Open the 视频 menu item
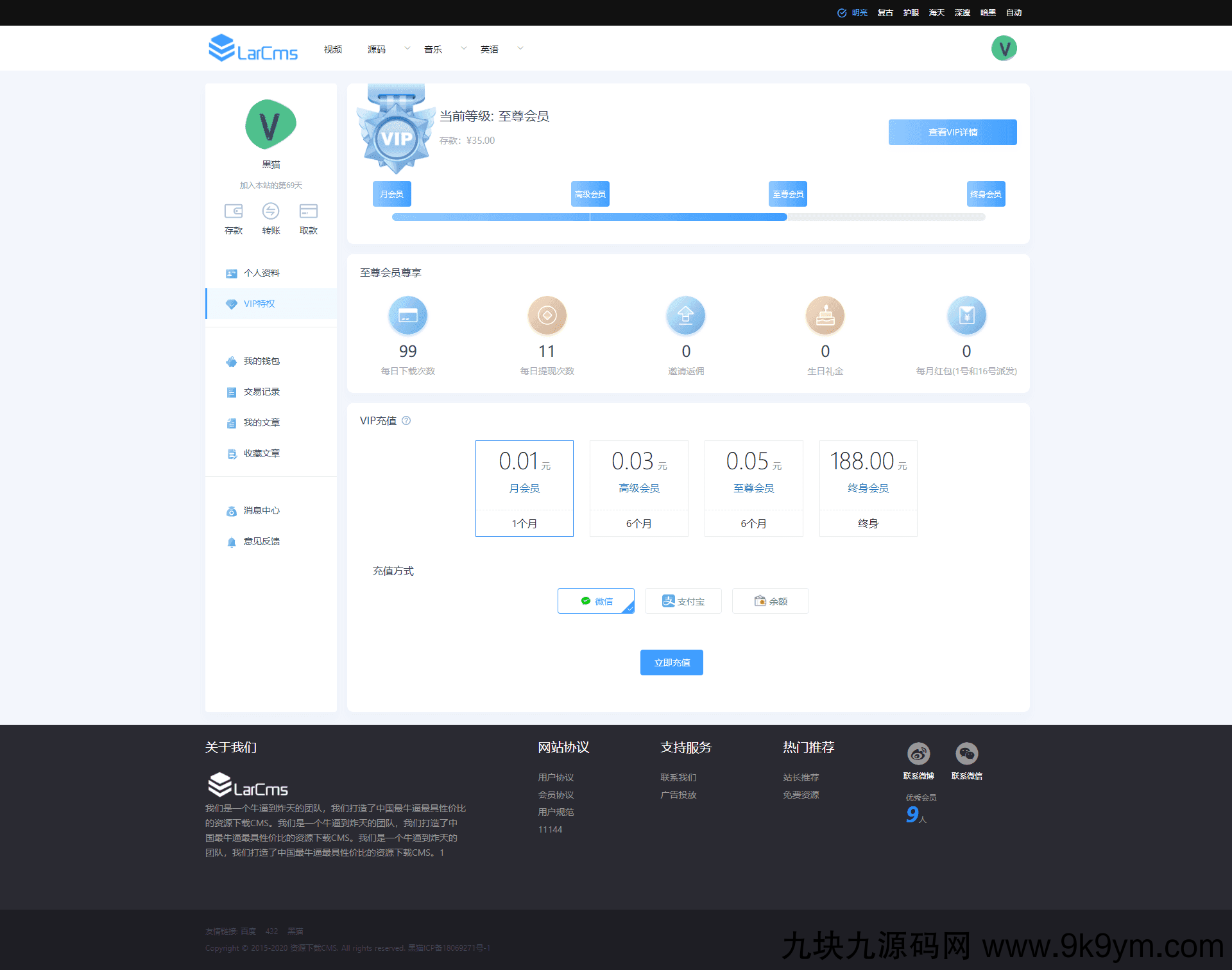The image size is (1232, 970). pos(332,48)
